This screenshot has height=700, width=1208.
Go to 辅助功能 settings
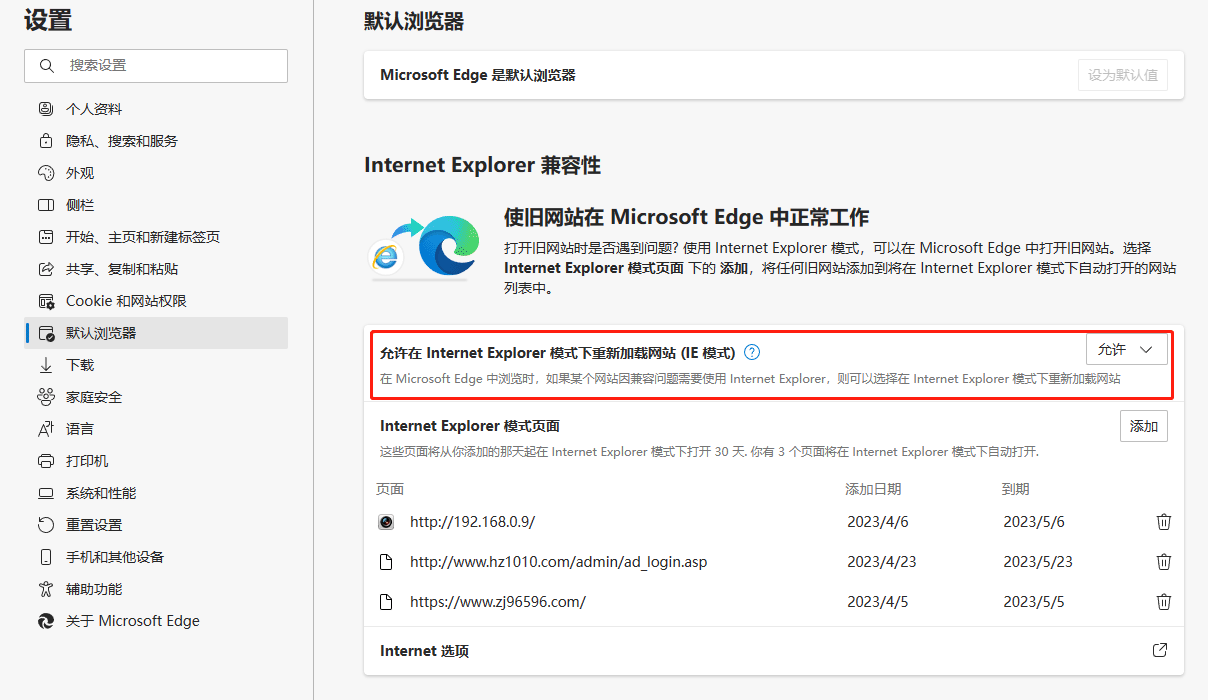(x=156, y=589)
